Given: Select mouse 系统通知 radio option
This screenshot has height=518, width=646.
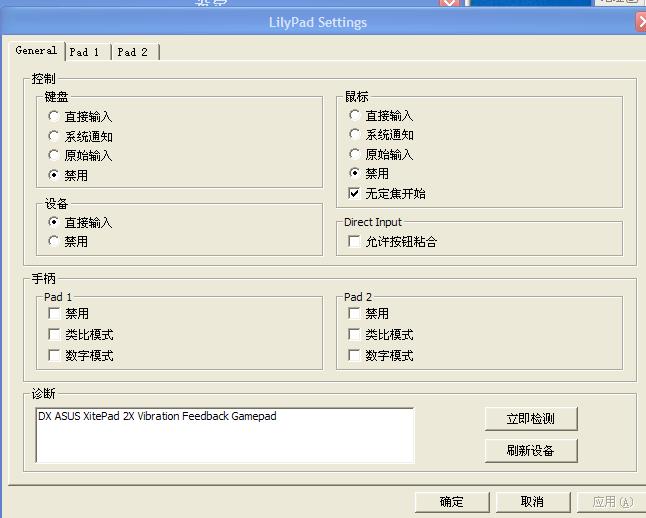Looking at the screenshot, I should tap(355, 135).
